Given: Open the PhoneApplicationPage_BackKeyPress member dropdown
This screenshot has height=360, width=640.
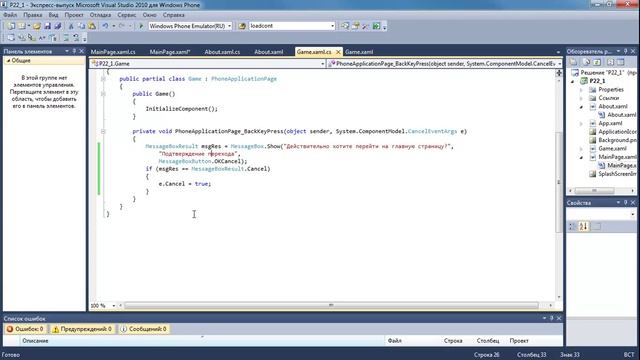Looking at the screenshot, I should tap(559, 64).
